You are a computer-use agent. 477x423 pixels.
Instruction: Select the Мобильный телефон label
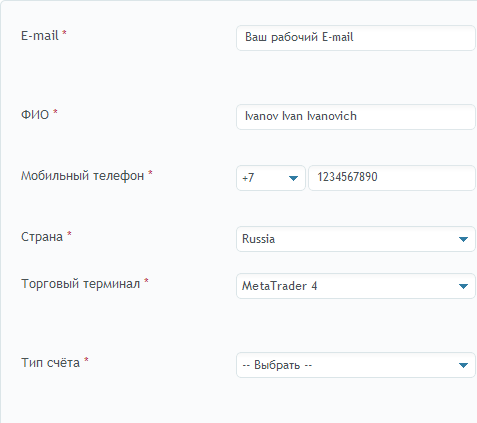pos(83,176)
